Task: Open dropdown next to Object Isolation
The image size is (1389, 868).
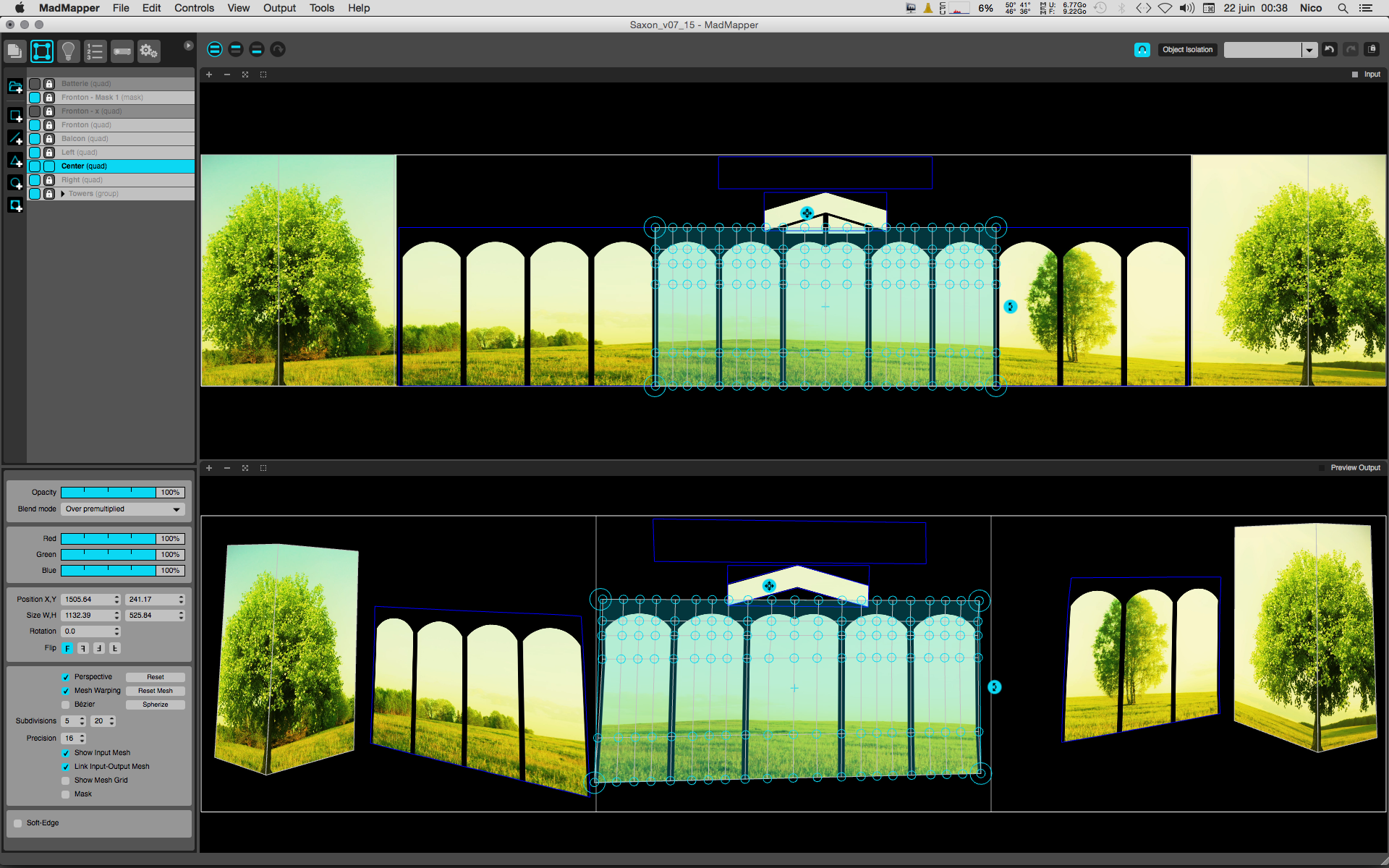Action: coord(1309,50)
